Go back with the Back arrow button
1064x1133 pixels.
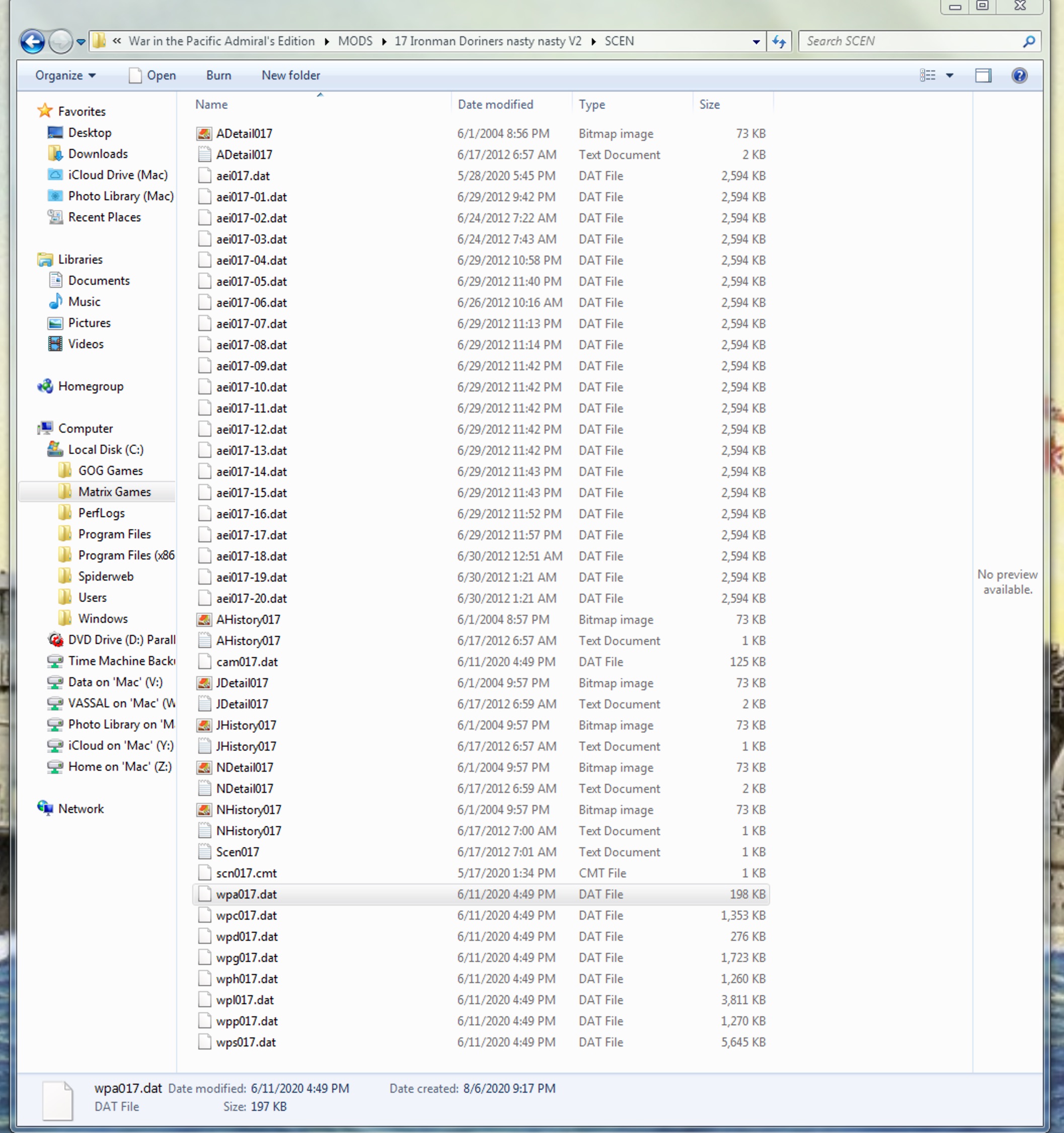pos(32,42)
